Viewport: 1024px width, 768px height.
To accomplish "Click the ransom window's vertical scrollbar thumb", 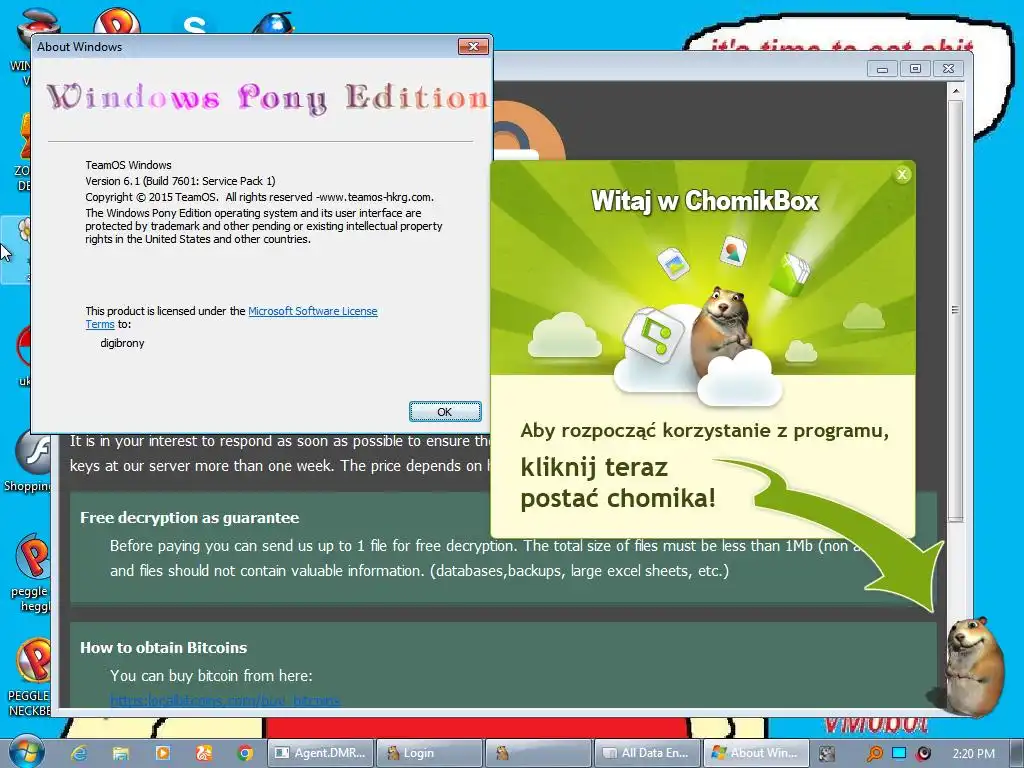I will (x=955, y=310).
